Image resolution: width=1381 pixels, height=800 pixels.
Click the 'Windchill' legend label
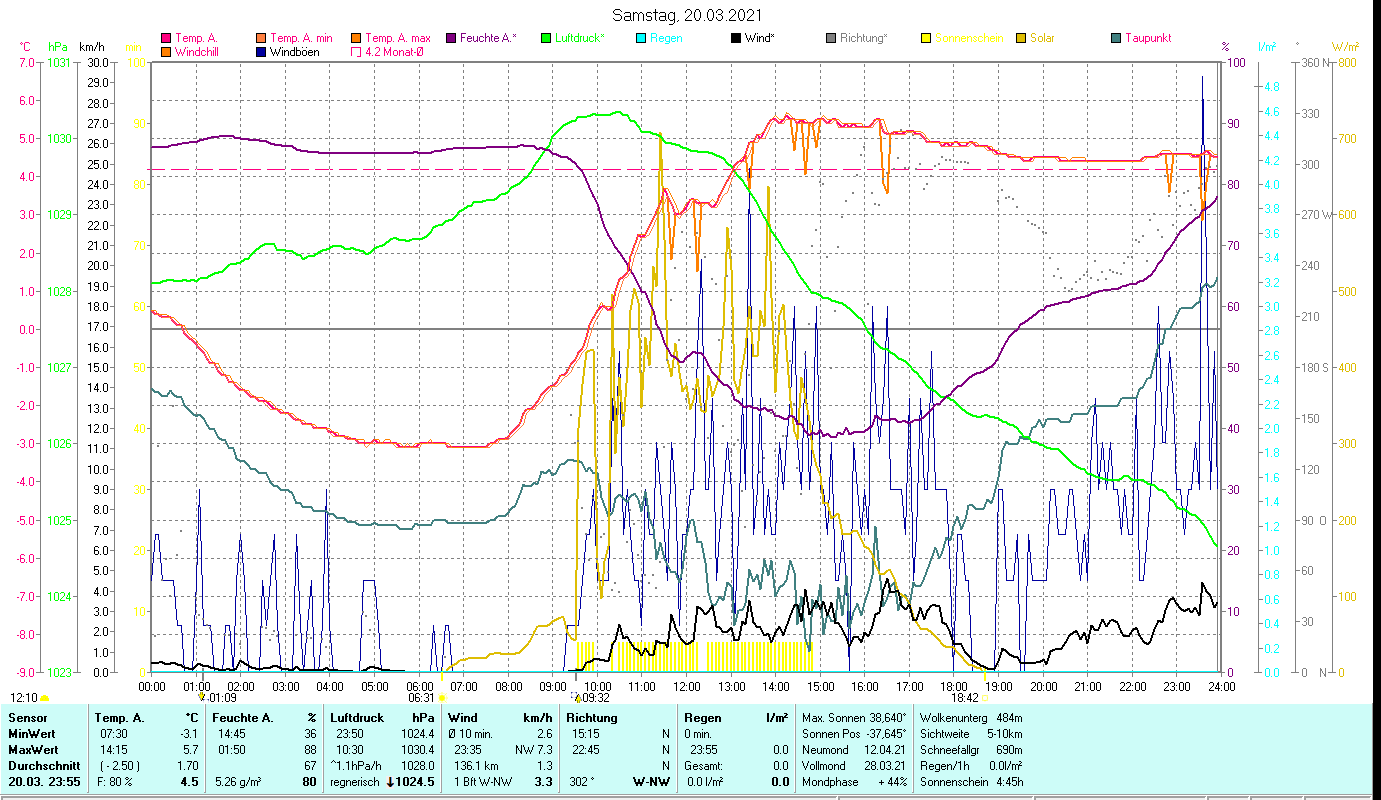pos(197,52)
